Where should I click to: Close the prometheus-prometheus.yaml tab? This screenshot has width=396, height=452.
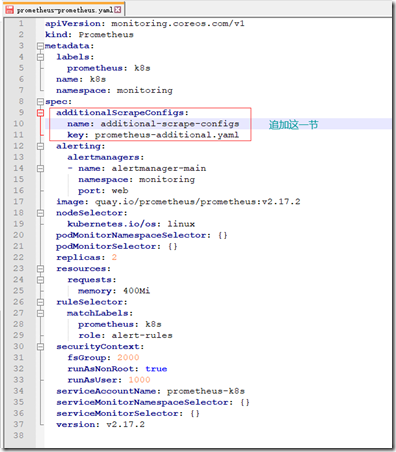[118, 10]
